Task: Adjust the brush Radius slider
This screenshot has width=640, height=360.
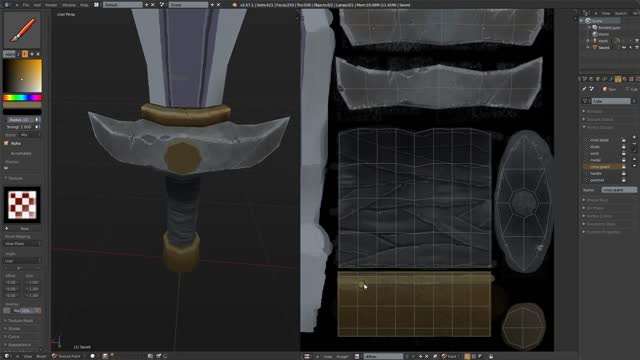Action: tap(23, 120)
